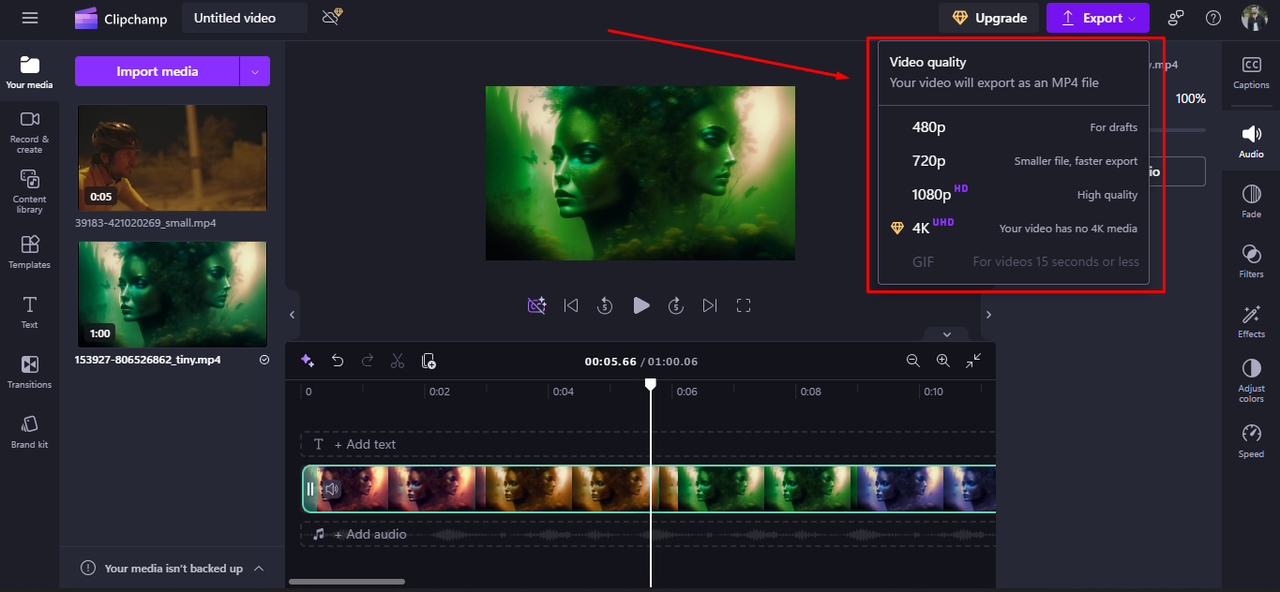Collapse the right properties panel
1280x592 pixels.
click(988, 314)
